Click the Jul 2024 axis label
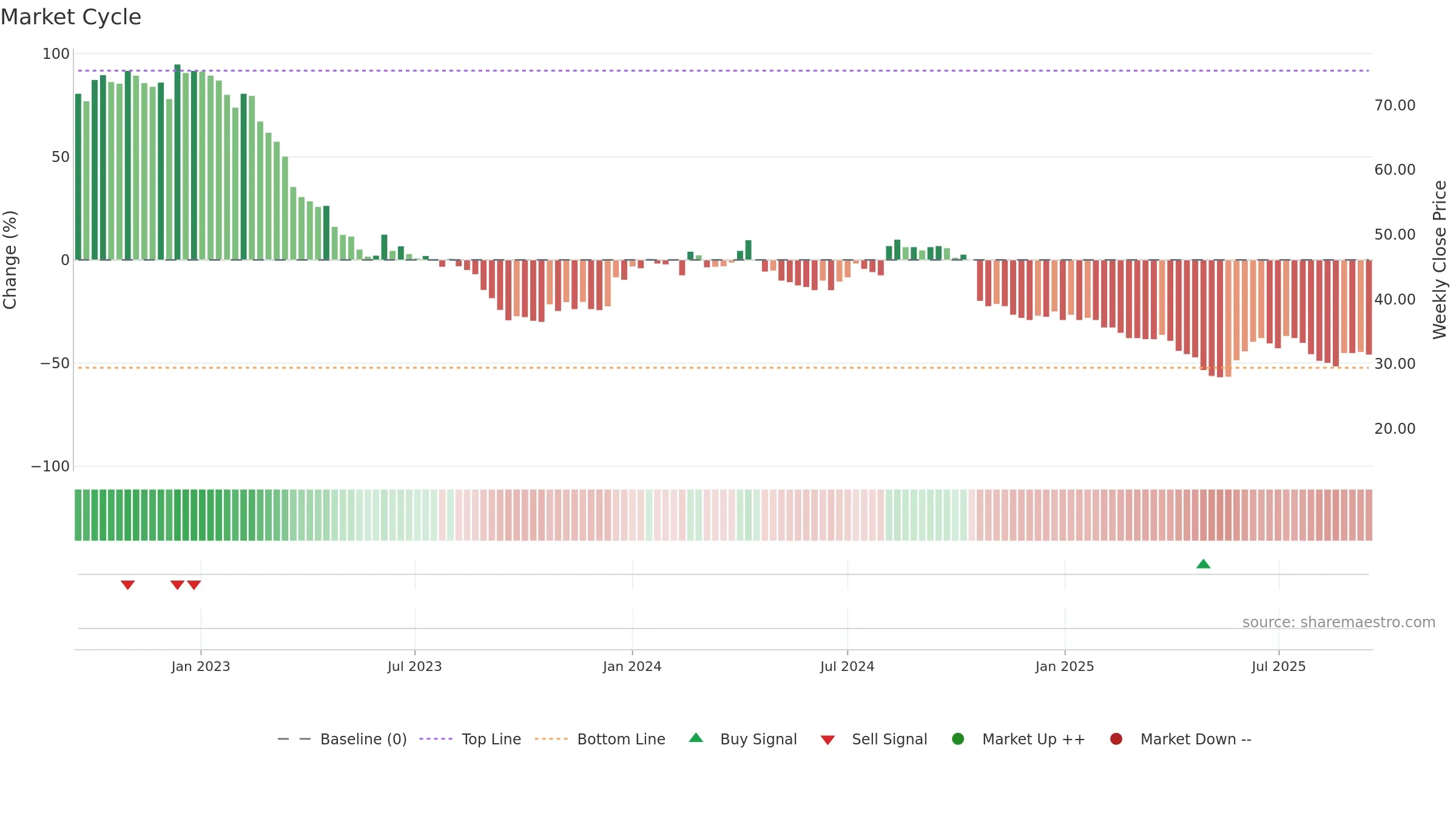This screenshot has width=1456, height=819. coord(848,667)
